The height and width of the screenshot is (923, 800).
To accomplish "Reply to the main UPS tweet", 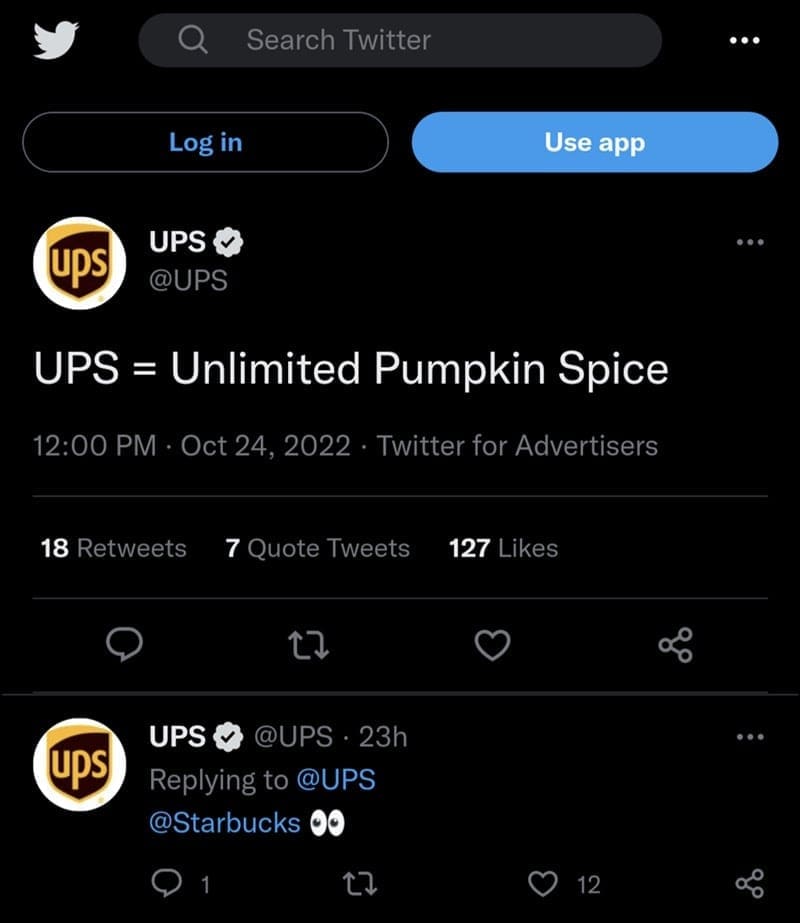I will 124,646.
